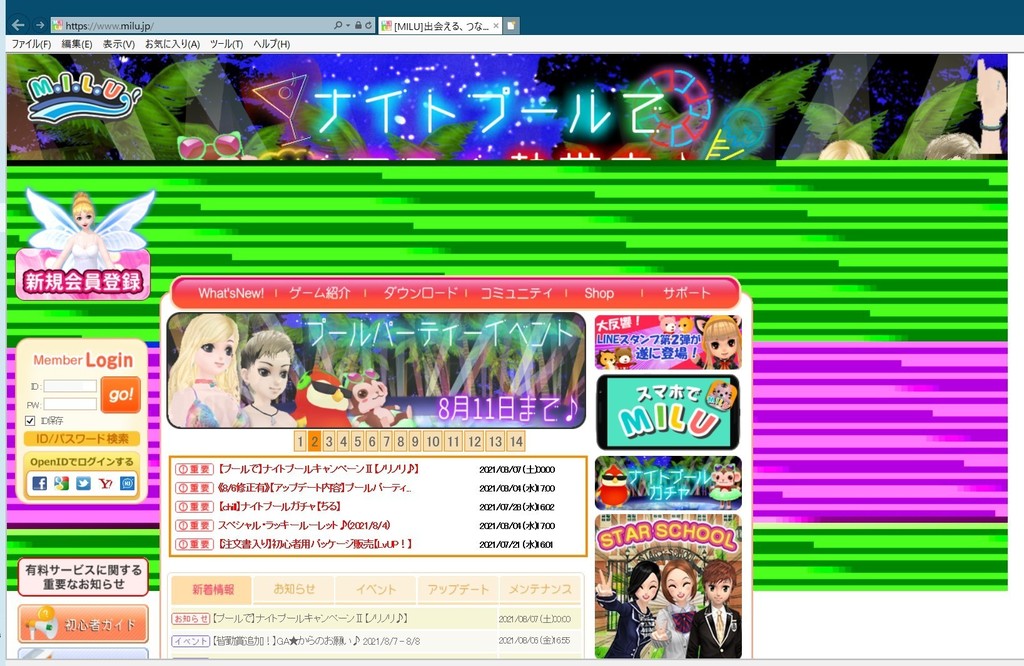Open the STAR SCHOOL banner thumbnail

pyautogui.click(x=668, y=586)
